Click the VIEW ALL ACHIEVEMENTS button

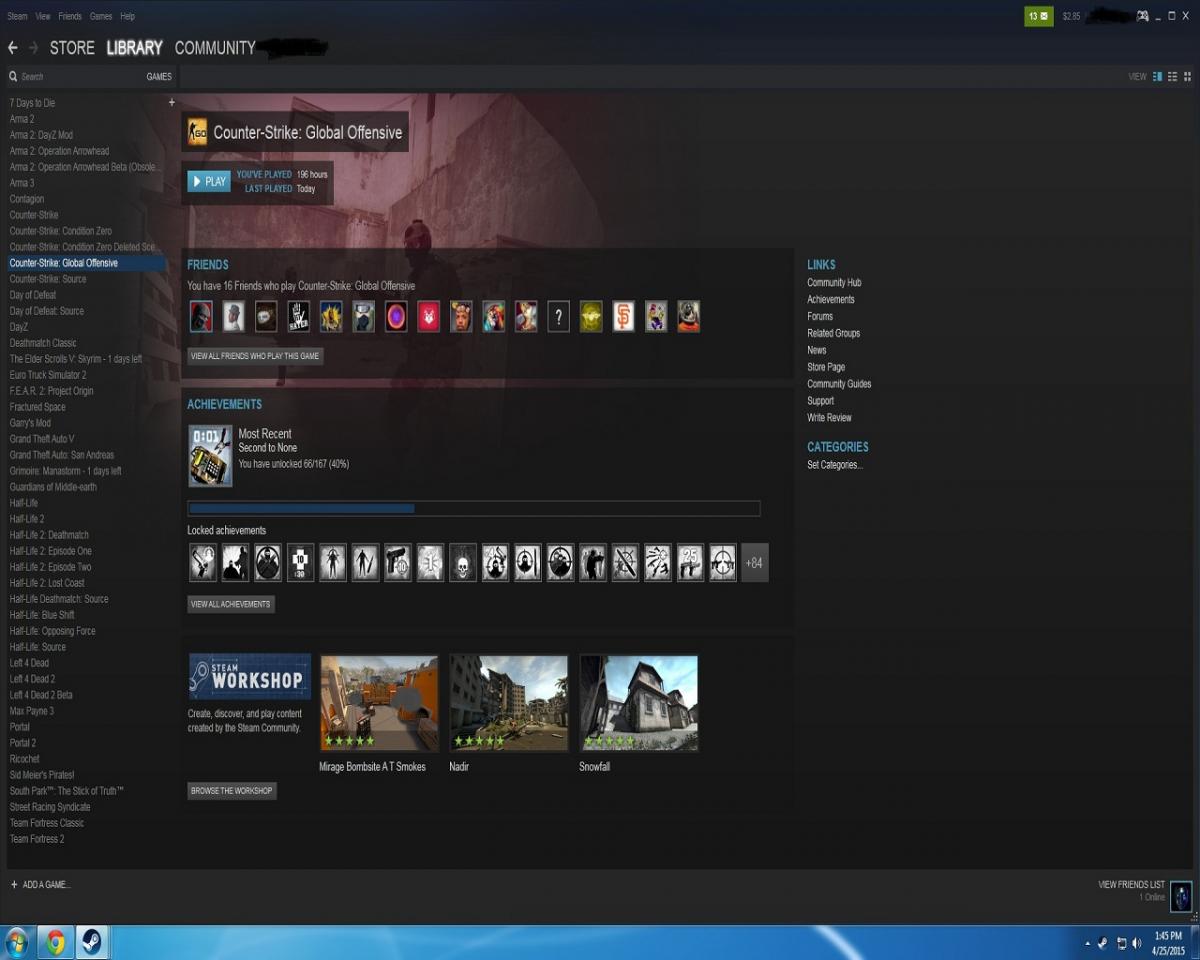231,604
